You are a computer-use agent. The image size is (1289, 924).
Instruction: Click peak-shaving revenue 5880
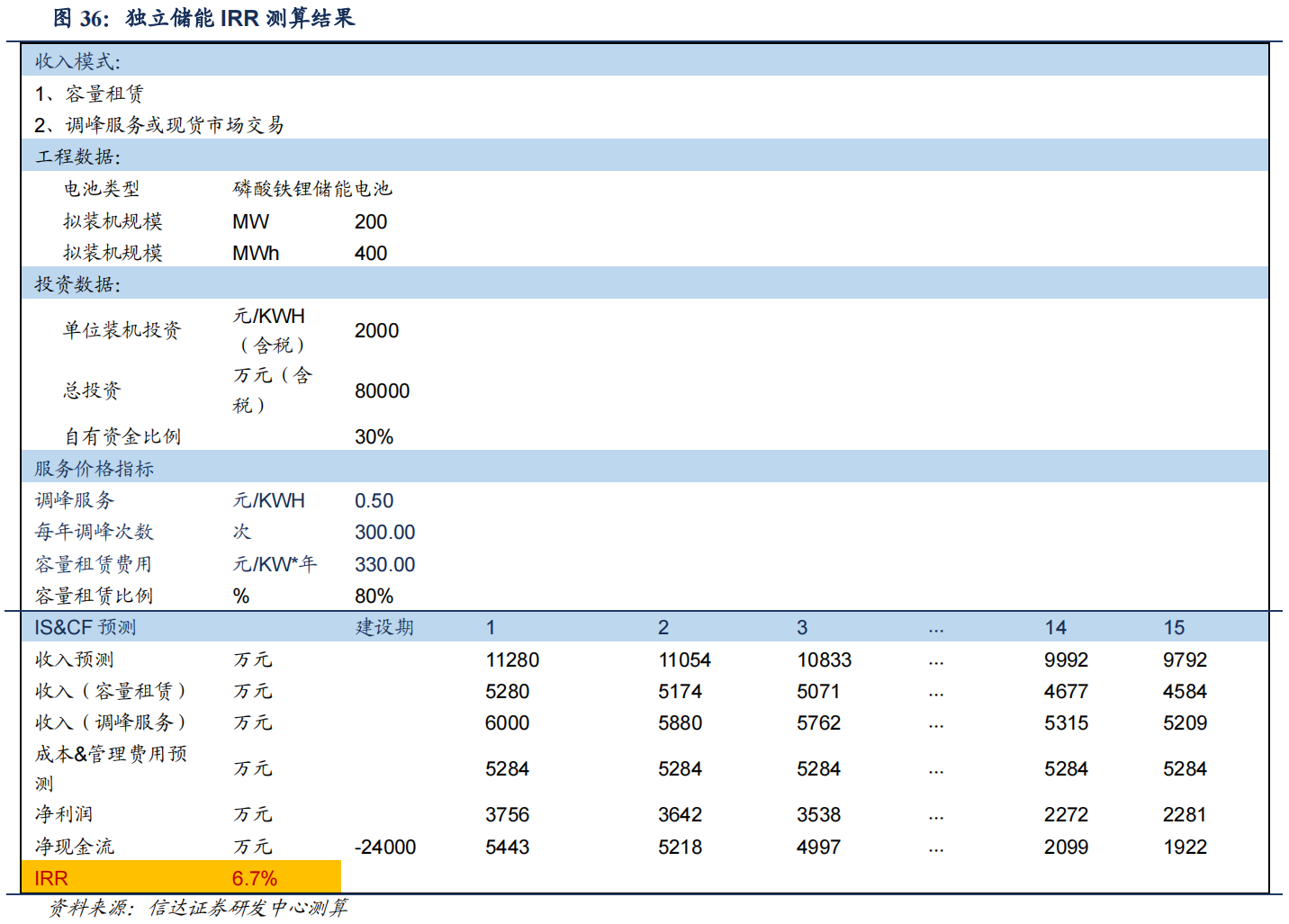click(x=680, y=722)
